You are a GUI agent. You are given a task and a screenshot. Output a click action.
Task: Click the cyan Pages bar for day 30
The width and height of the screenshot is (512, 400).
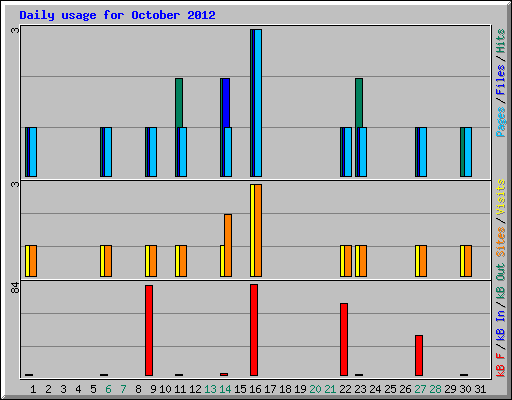(468, 152)
